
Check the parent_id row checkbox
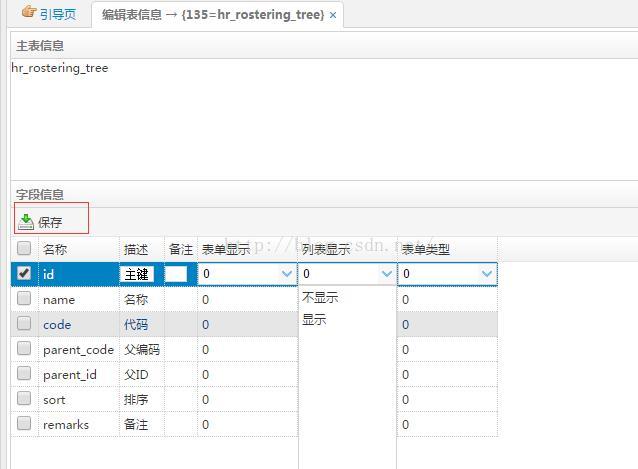coord(24,373)
